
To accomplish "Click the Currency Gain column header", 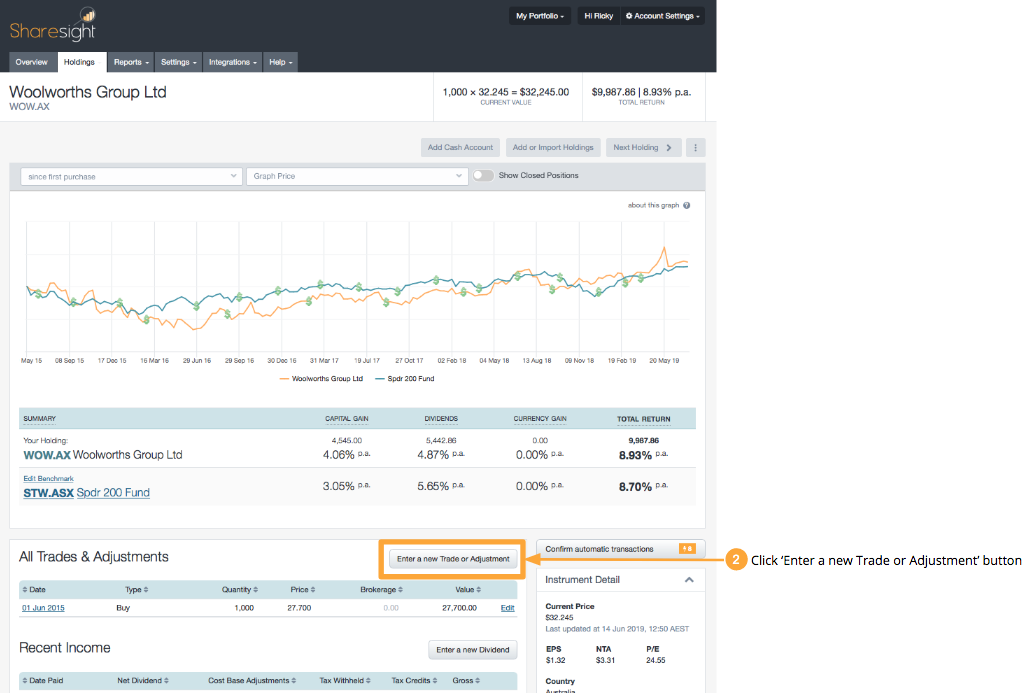I will tap(540, 418).
